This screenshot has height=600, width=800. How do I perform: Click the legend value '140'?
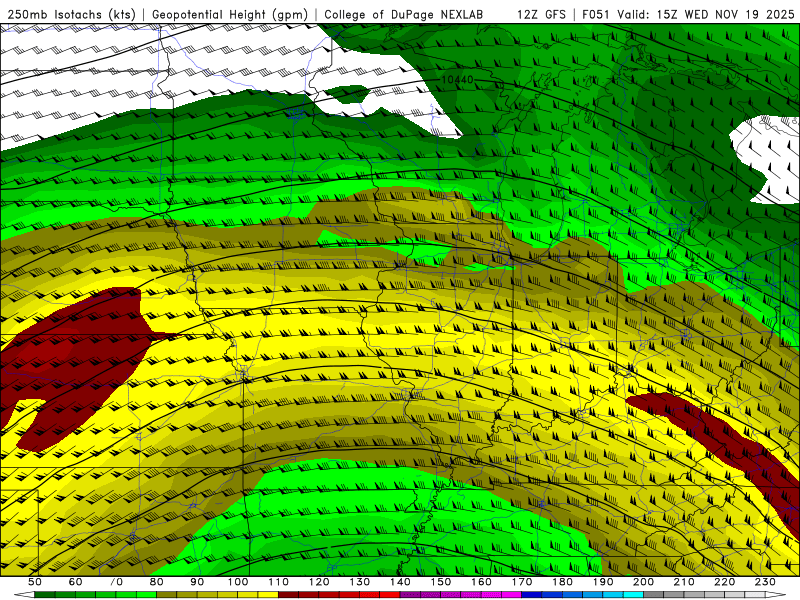coord(400,582)
